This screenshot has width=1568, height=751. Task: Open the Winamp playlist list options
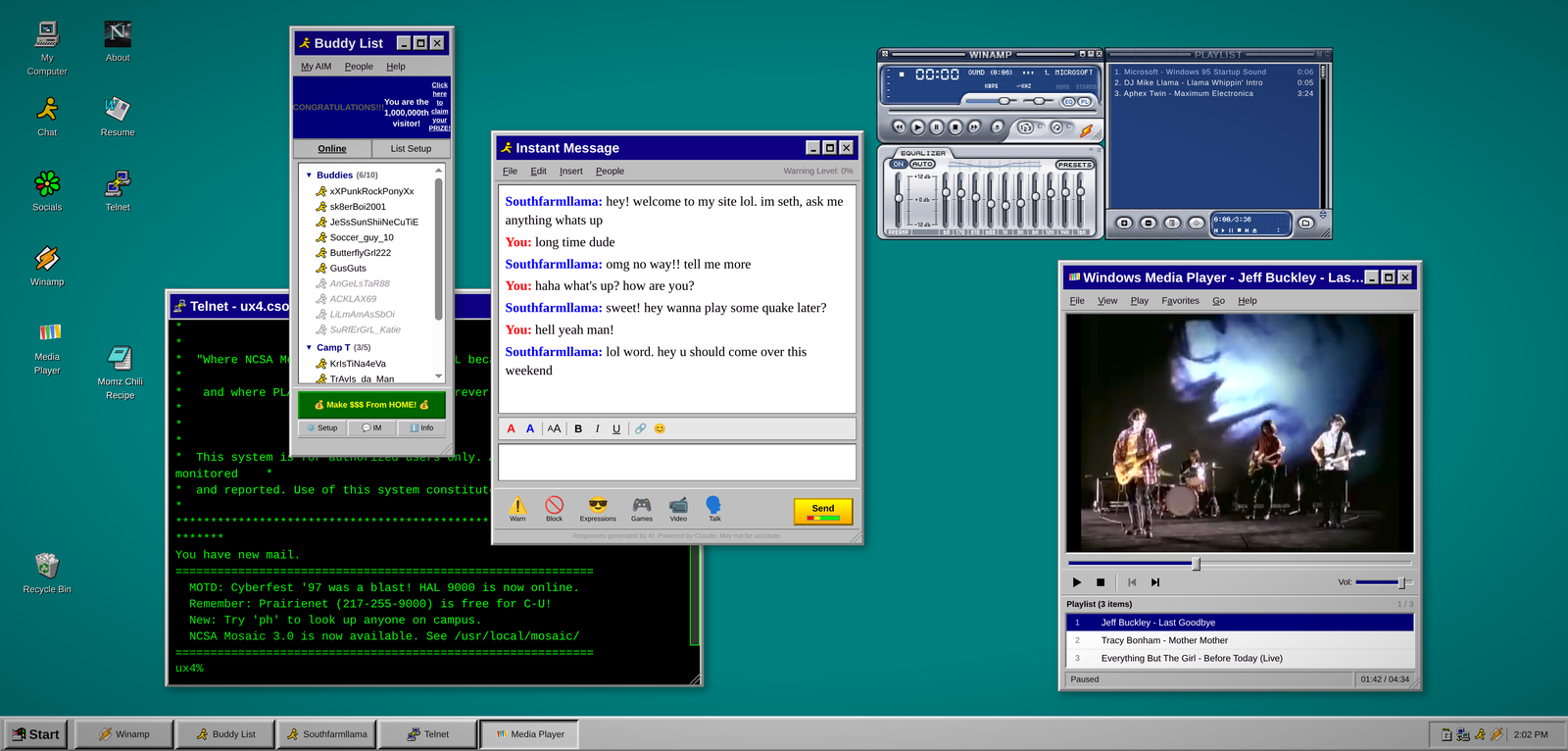[x=1172, y=223]
